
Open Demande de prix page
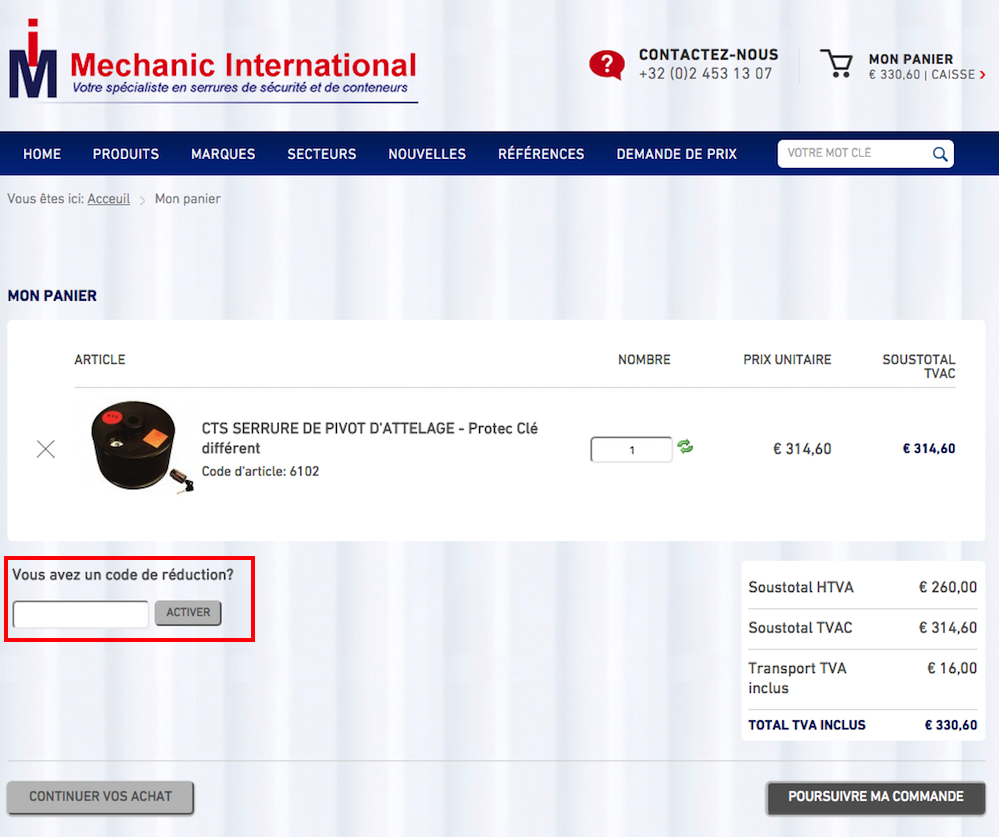676,154
